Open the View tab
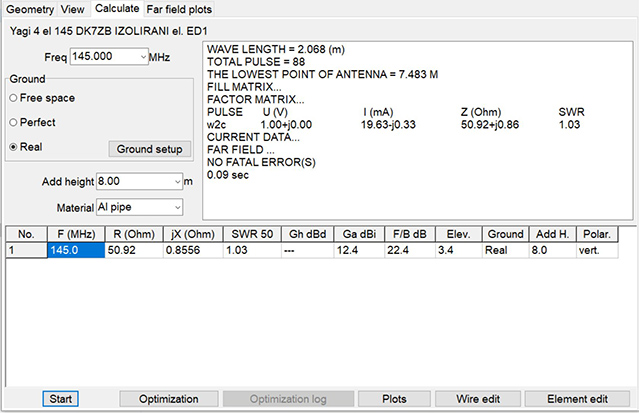639x413 pixels. click(73, 9)
